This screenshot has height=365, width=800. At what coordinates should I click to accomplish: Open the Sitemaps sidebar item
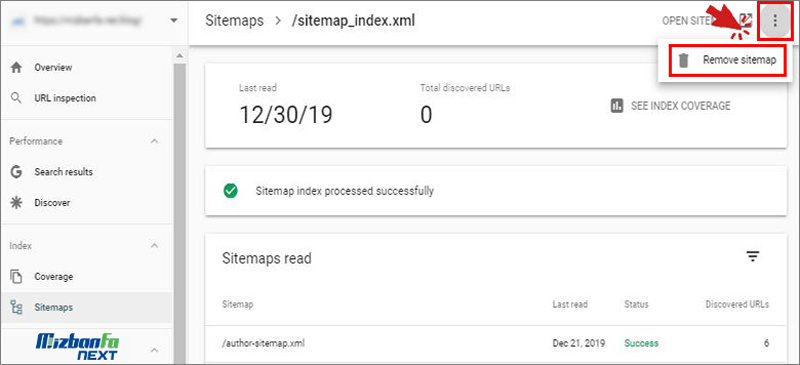(x=87, y=307)
